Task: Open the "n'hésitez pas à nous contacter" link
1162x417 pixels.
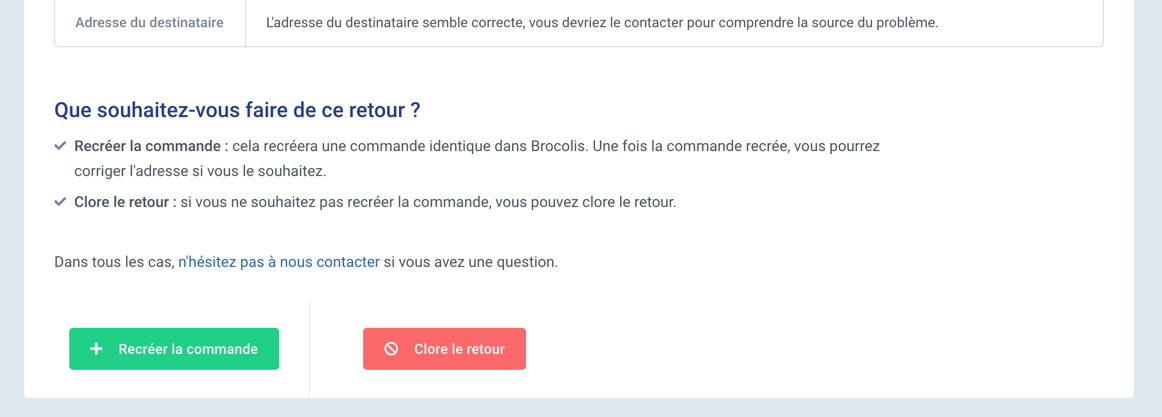Action: point(279,262)
